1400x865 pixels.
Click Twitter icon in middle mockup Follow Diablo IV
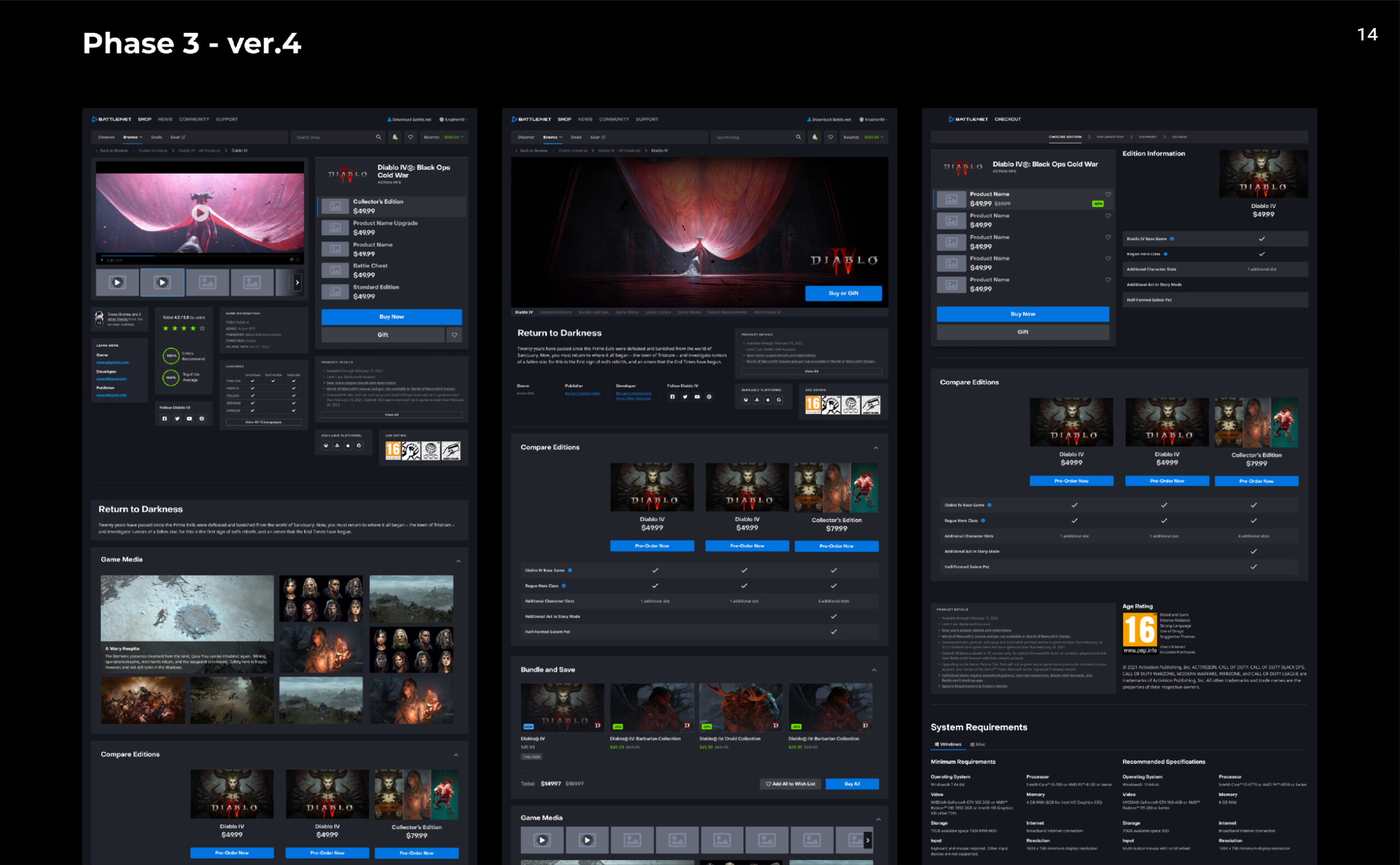[x=685, y=396]
